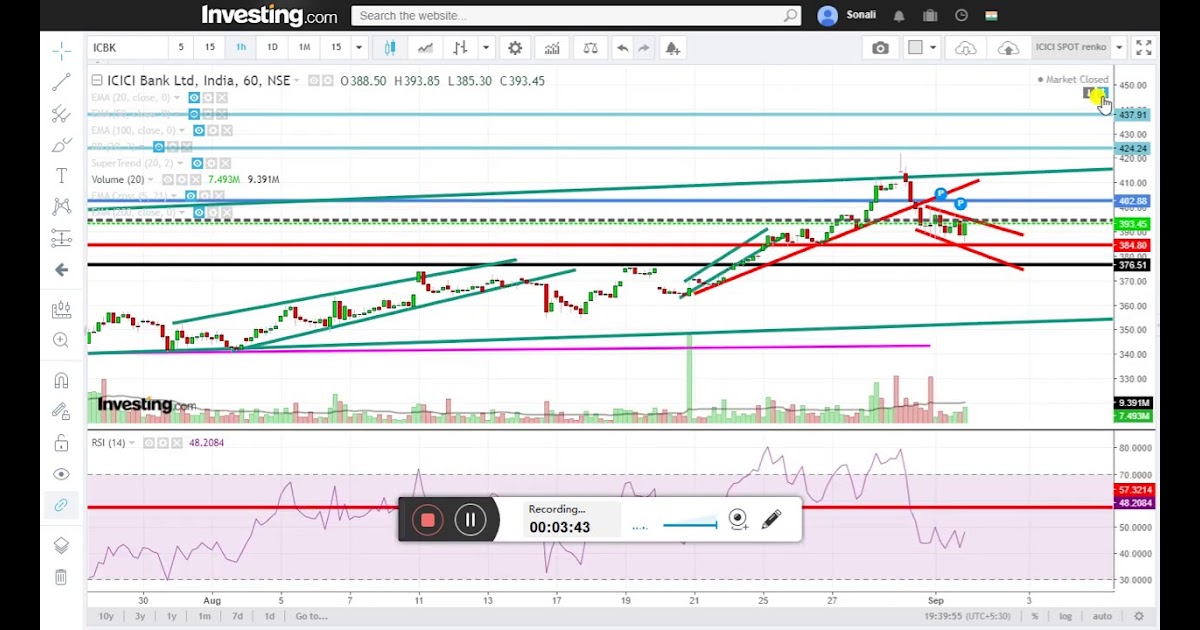1200x630 pixels.
Task: Expand the Volume (20) dropdown arrow
Action: click(x=152, y=179)
